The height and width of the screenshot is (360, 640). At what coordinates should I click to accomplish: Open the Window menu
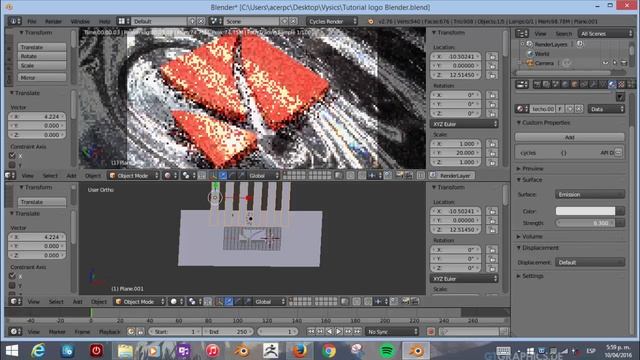pos(80,21)
